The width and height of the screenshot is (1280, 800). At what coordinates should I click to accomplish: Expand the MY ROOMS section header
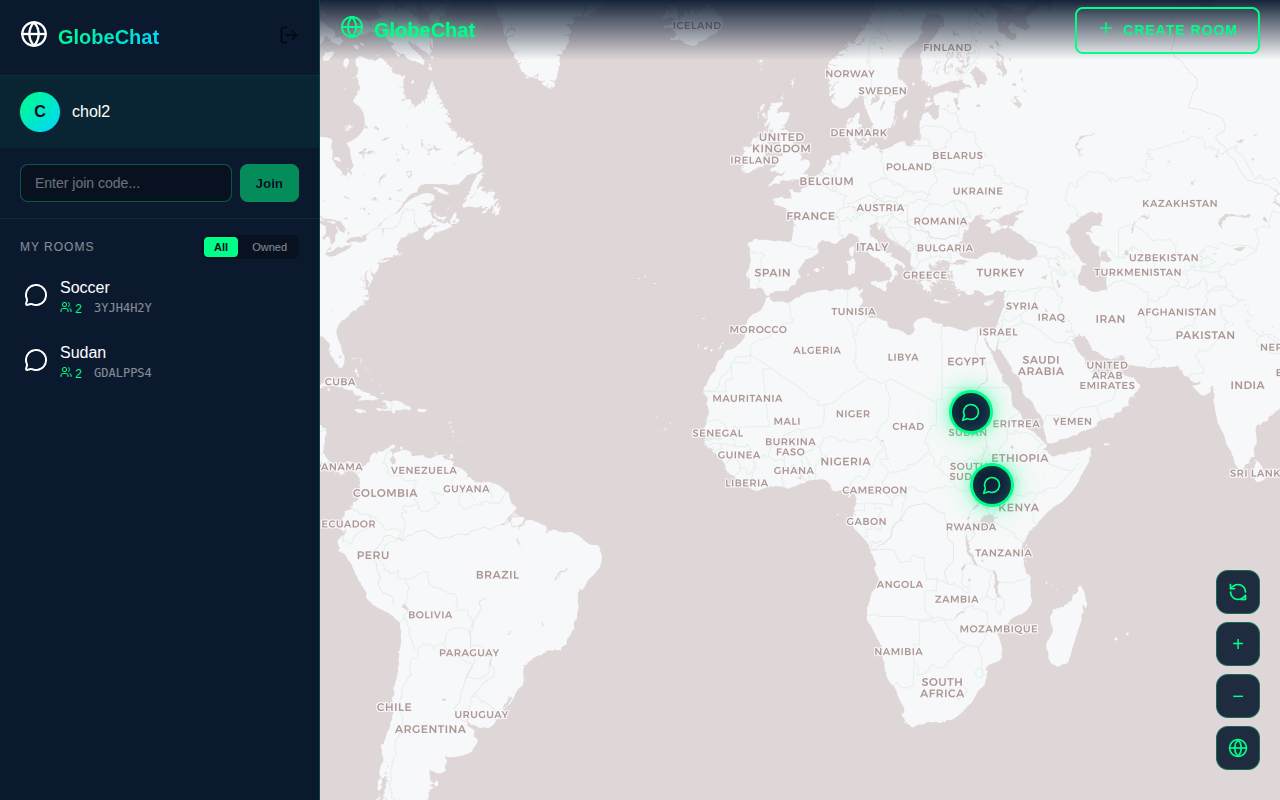pos(56,246)
